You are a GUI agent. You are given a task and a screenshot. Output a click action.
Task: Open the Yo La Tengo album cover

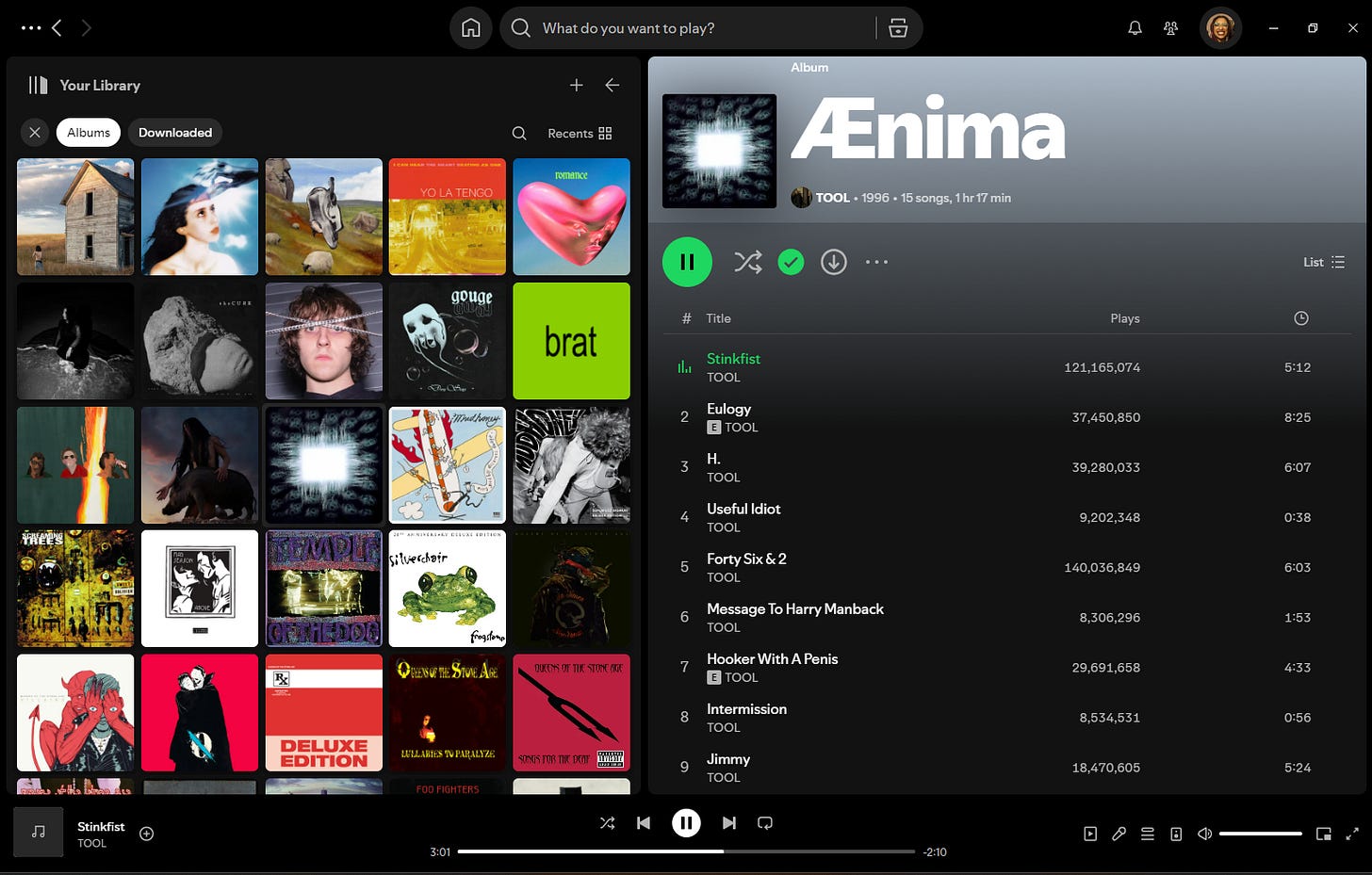(448, 217)
